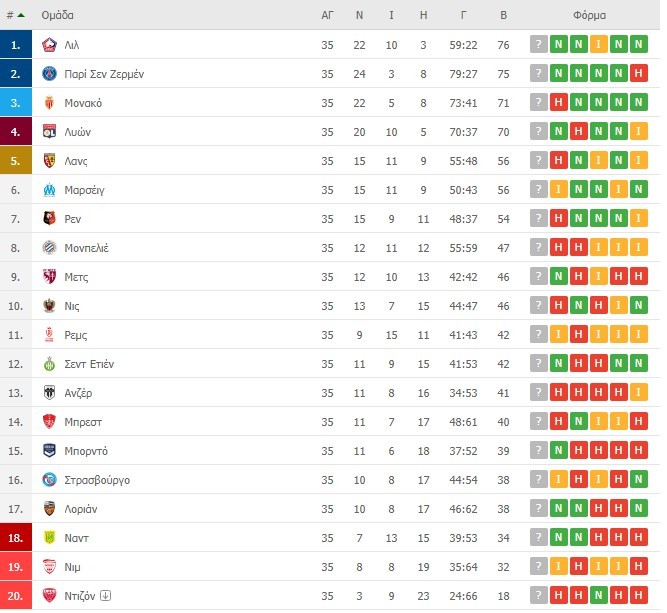This screenshot has width=667, height=613.
Task: Click the Paris Saint-Germain crest icon
Action: [x=50, y=74]
